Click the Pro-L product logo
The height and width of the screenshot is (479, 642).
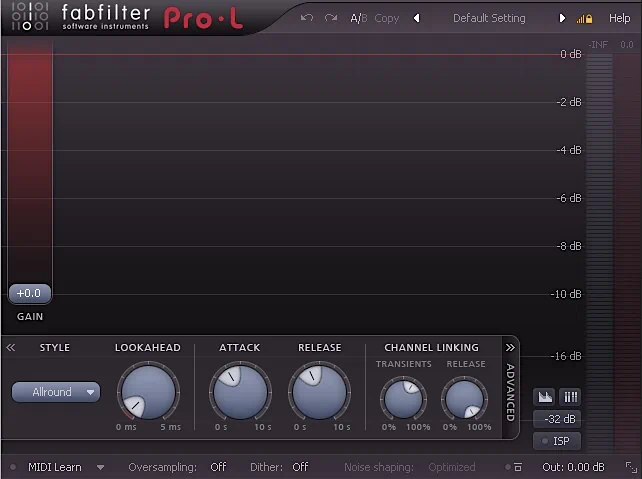pyautogui.click(x=203, y=18)
